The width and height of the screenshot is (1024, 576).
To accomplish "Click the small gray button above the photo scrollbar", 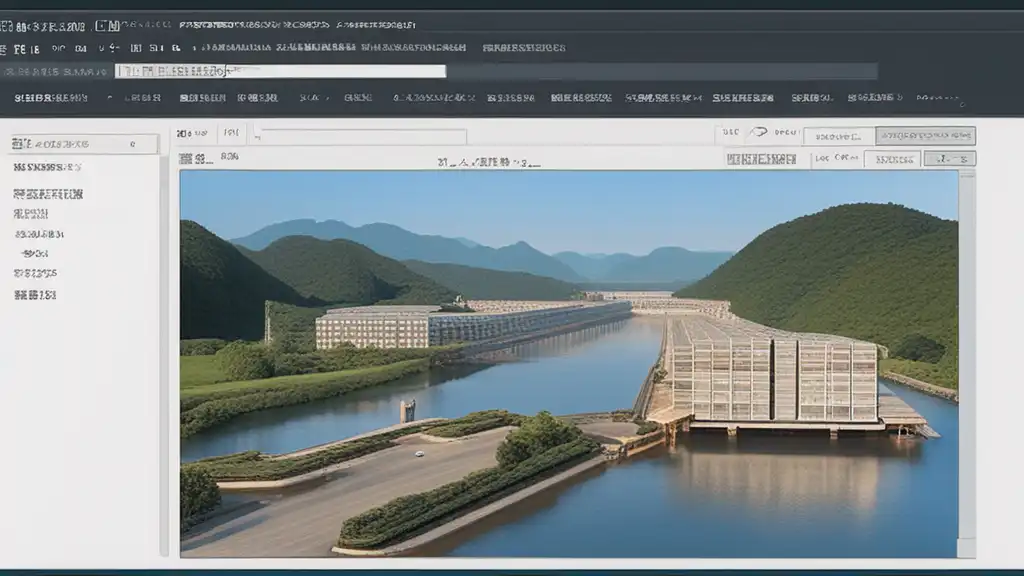I will (x=949, y=159).
